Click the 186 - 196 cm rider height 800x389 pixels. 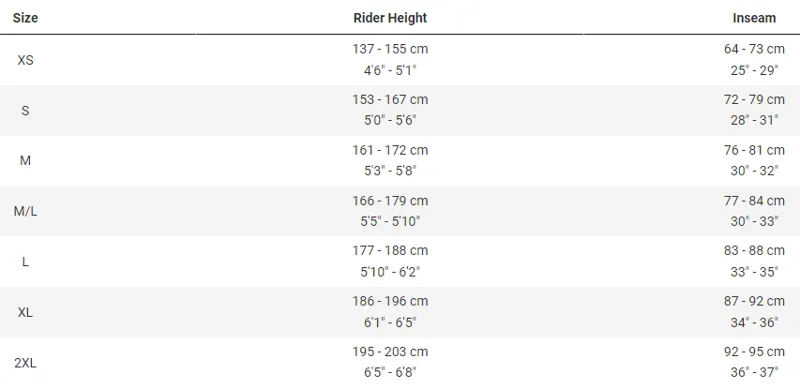[390, 301]
